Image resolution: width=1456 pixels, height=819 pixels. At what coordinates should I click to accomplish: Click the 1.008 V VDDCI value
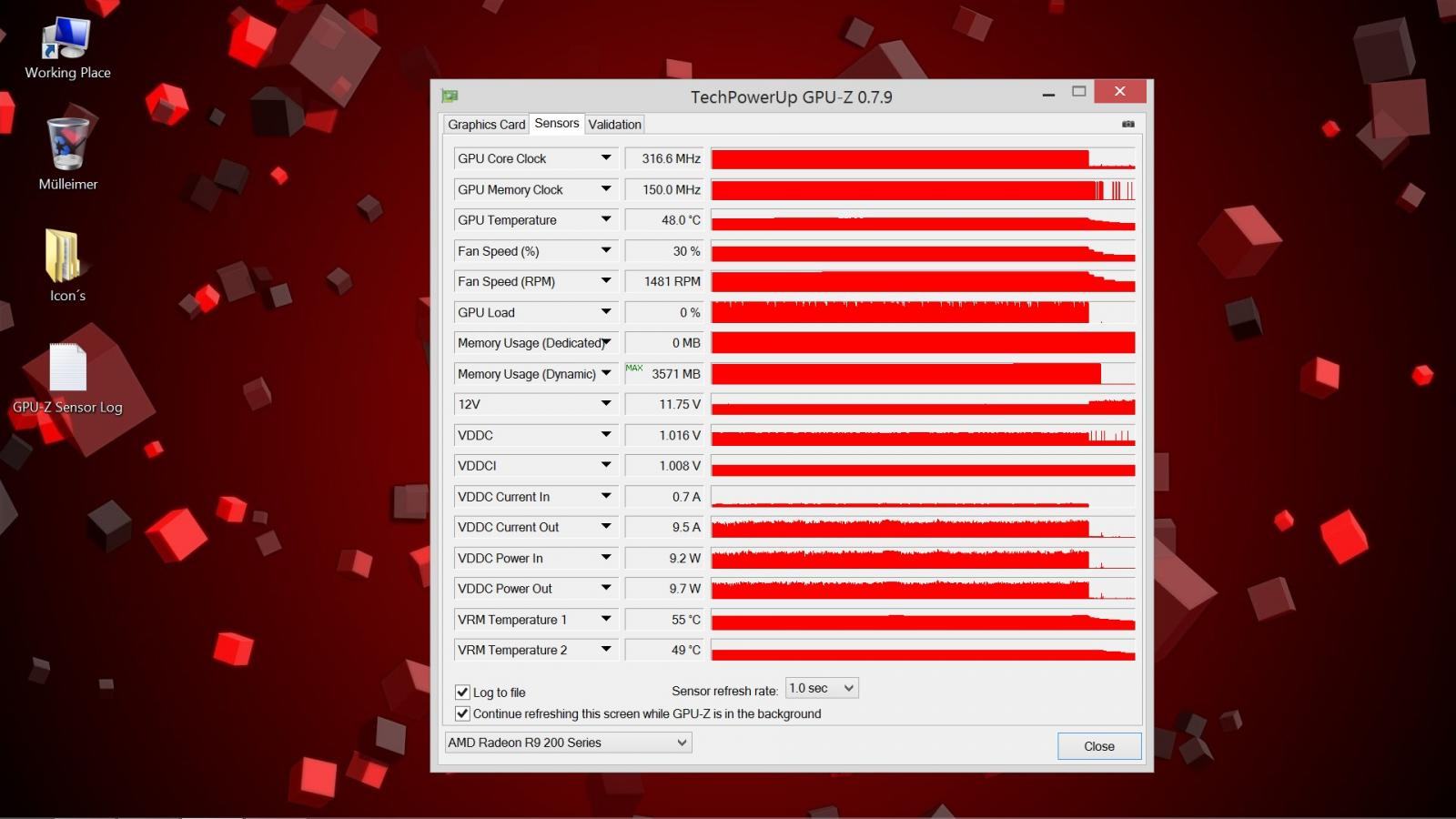pos(665,466)
